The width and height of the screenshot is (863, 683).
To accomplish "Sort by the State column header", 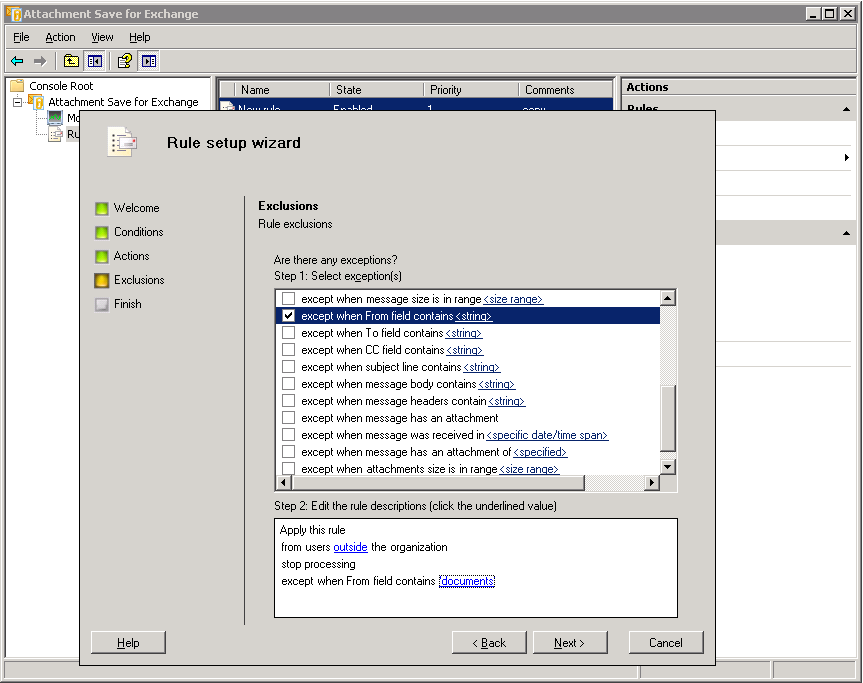I will coord(376,90).
